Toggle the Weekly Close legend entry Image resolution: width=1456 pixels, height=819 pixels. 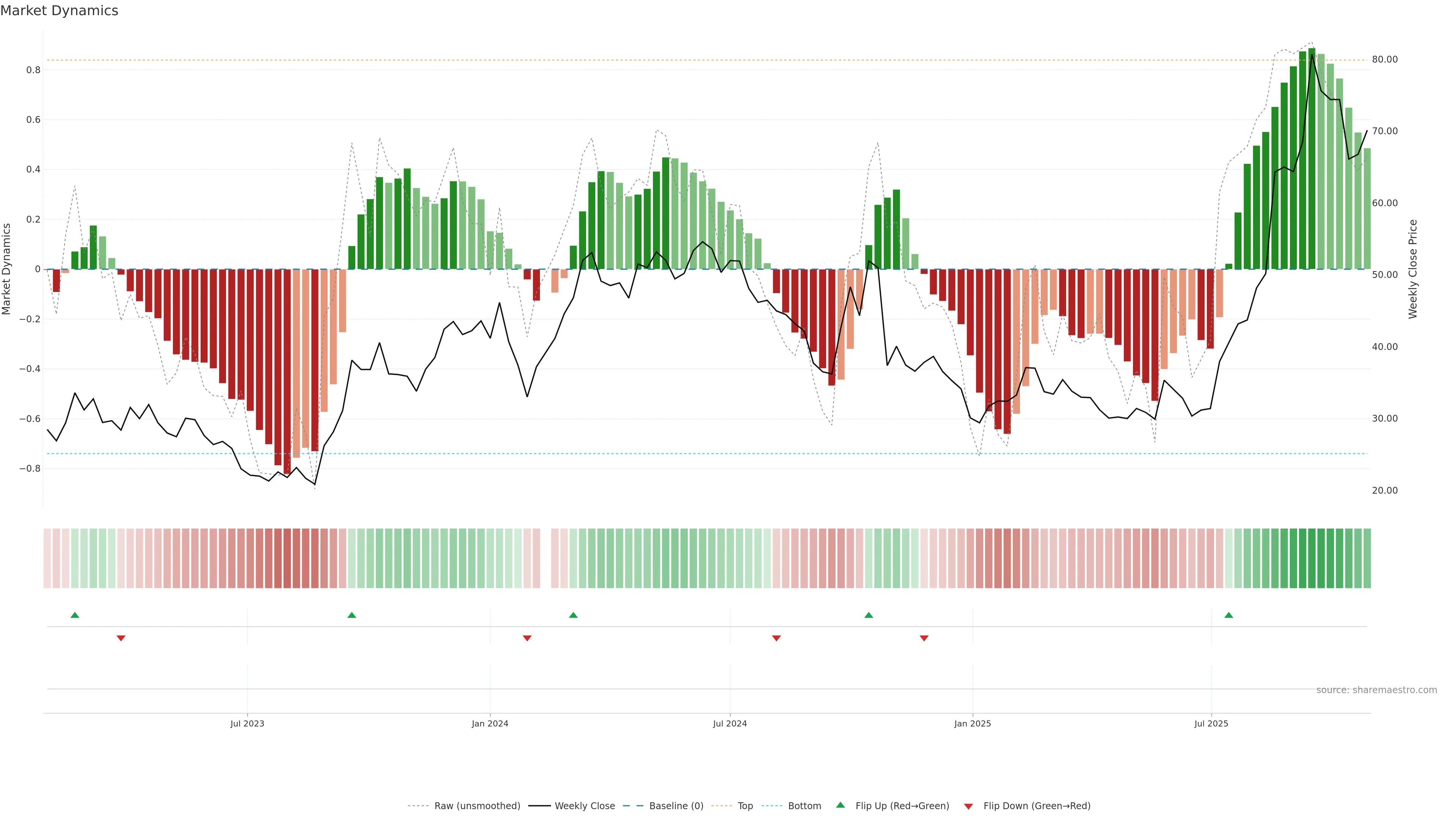(584, 806)
